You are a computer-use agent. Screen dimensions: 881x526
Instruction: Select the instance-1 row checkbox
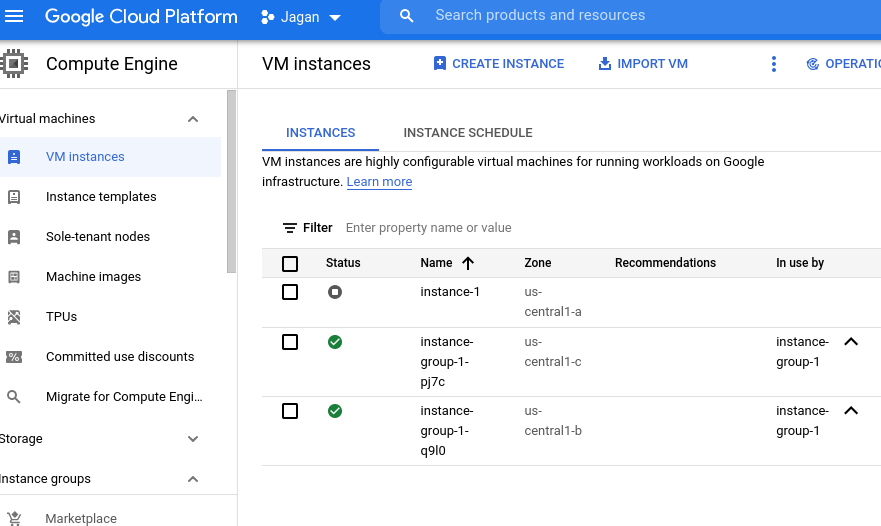pyautogui.click(x=290, y=292)
